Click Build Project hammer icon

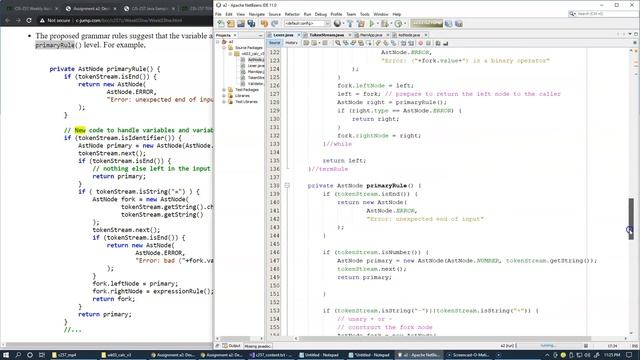click(x=350, y=24)
